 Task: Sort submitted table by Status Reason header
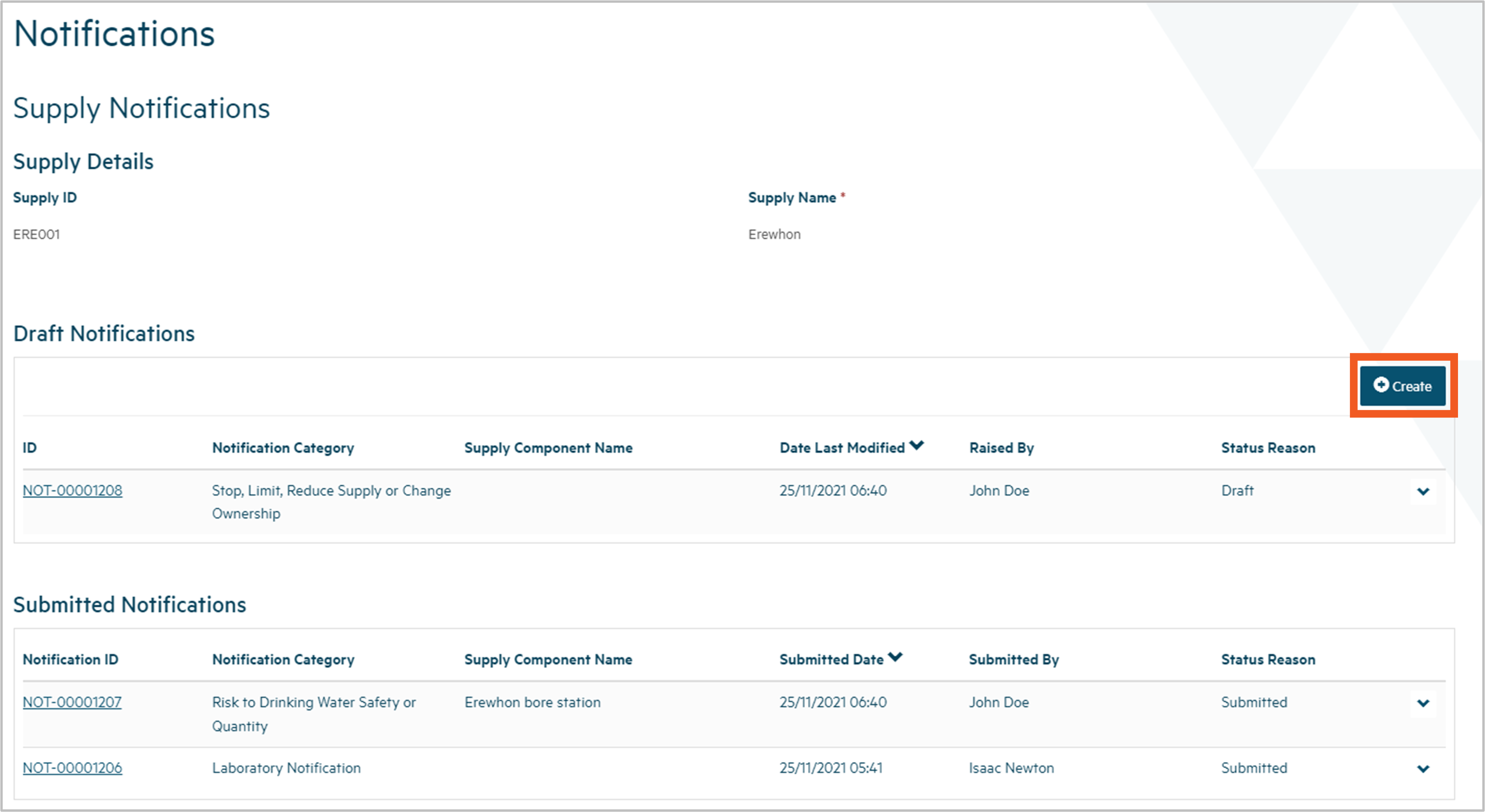(1268, 659)
